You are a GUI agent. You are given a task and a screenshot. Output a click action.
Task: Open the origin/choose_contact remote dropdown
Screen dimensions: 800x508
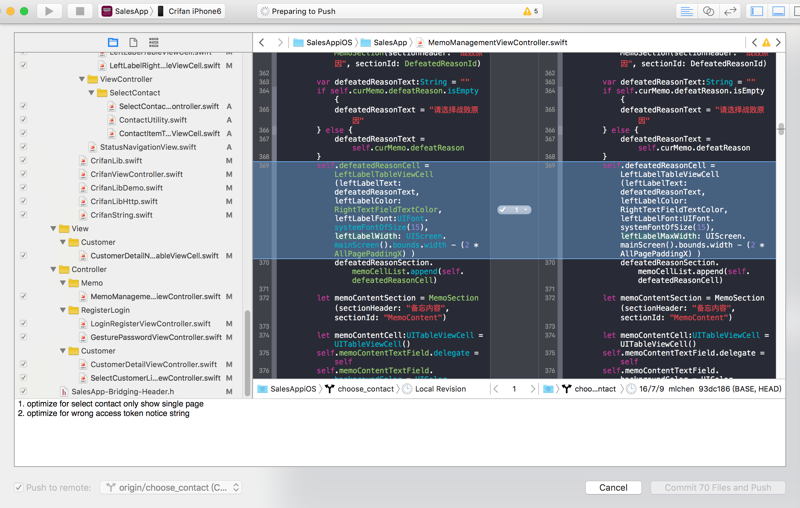171,487
